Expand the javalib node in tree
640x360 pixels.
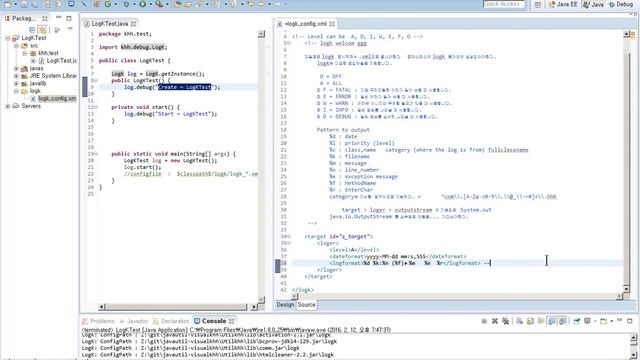click(x=16, y=84)
